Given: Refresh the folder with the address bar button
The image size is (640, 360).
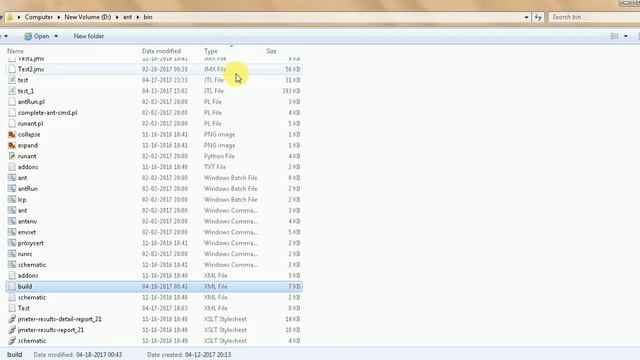Looking at the screenshot, I should (538, 17).
